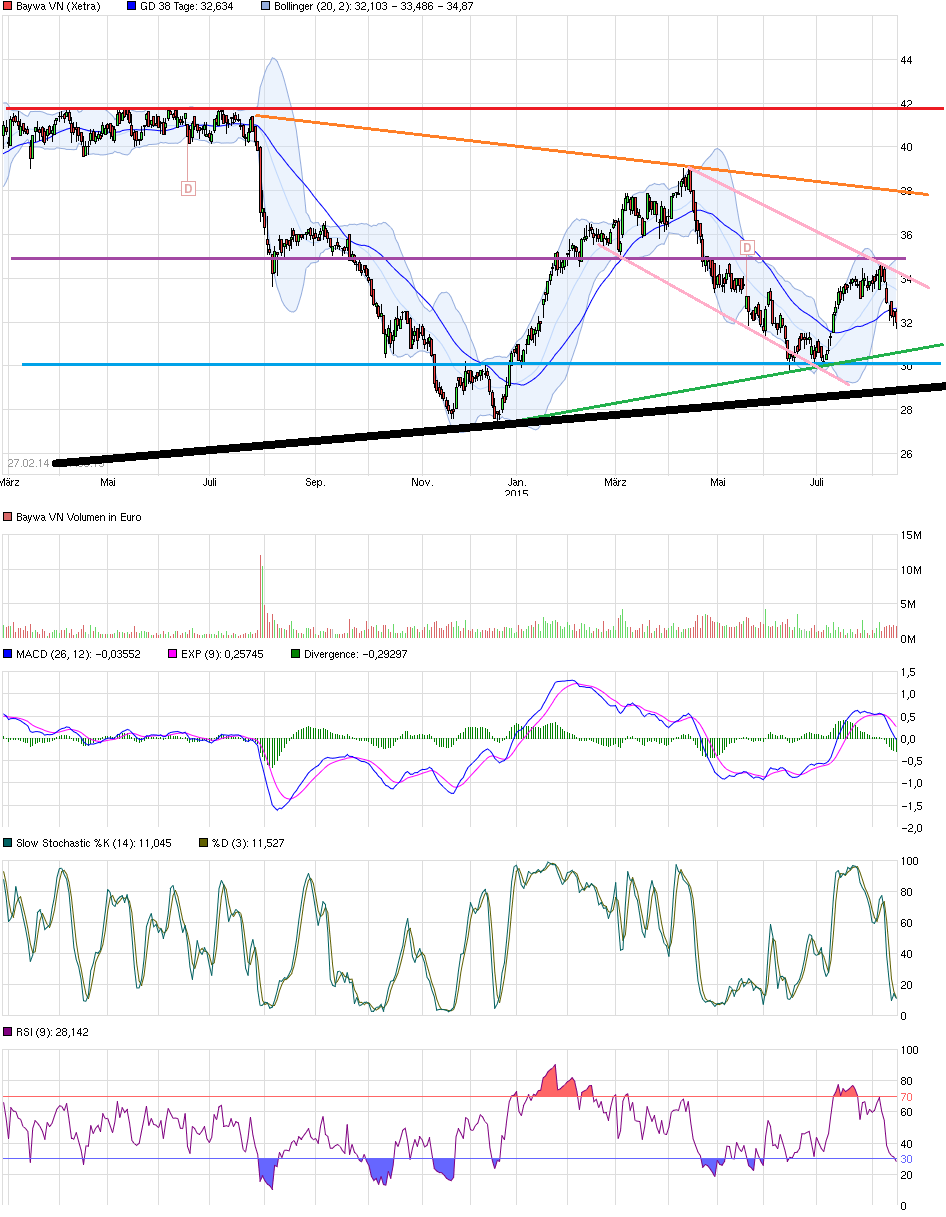Toggle the D dividend marker near Mai 2015
This screenshot has width=946, height=1217.
pyautogui.click(x=746, y=248)
